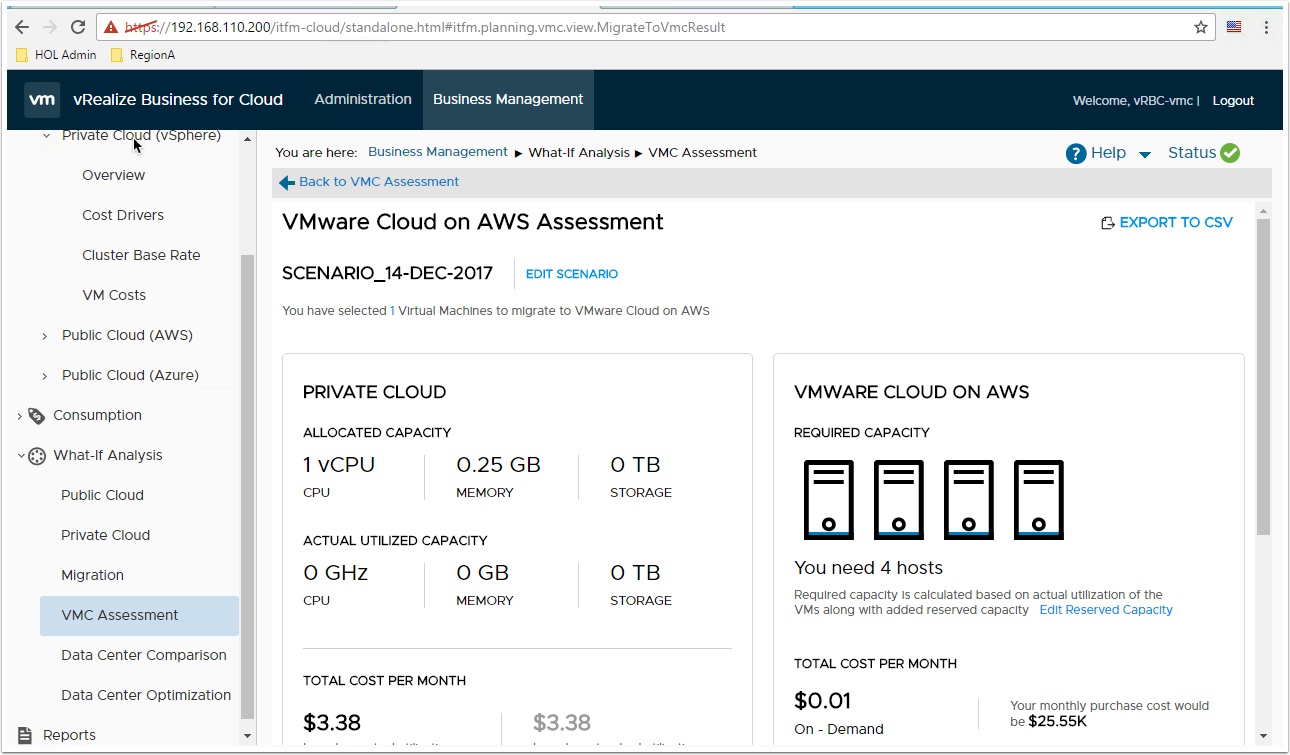Click the main content vertical scrollbar

coord(1263,376)
